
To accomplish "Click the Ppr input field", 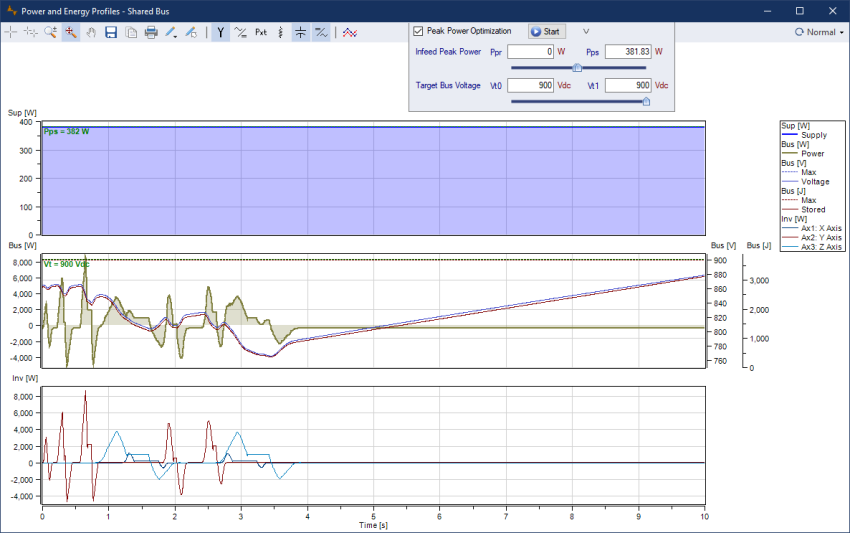I will point(530,51).
